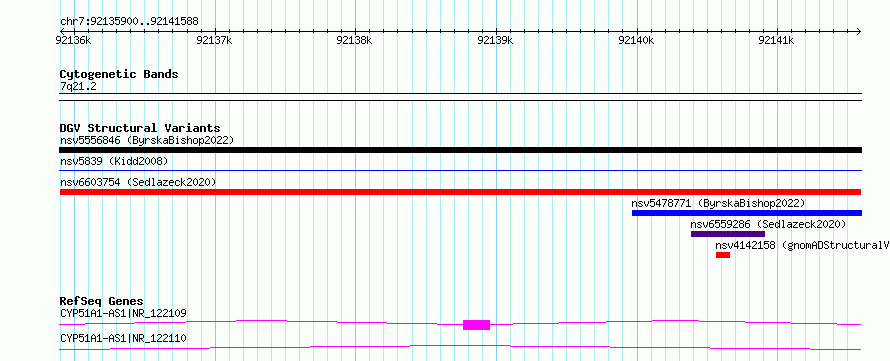
Task: Click the 7q21.2 cytogenetic band bar
Action: point(460,97)
